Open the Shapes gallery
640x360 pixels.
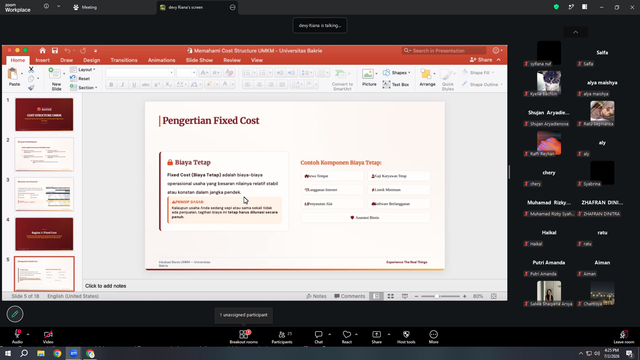[x=396, y=73]
